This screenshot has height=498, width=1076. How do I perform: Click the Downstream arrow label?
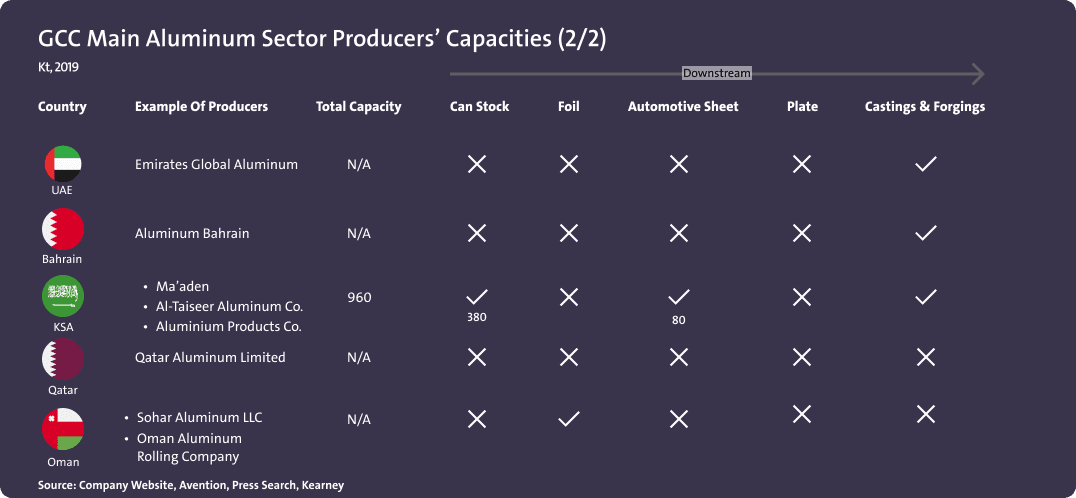pos(716,73)
